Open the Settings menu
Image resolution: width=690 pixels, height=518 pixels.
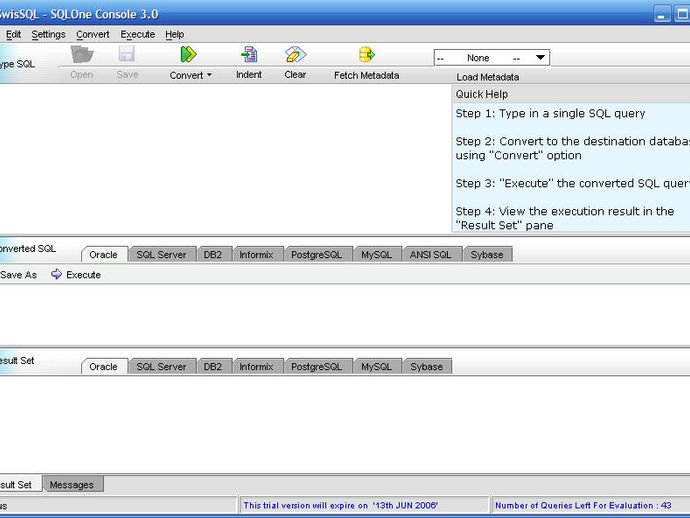click(x=48, y=34)
